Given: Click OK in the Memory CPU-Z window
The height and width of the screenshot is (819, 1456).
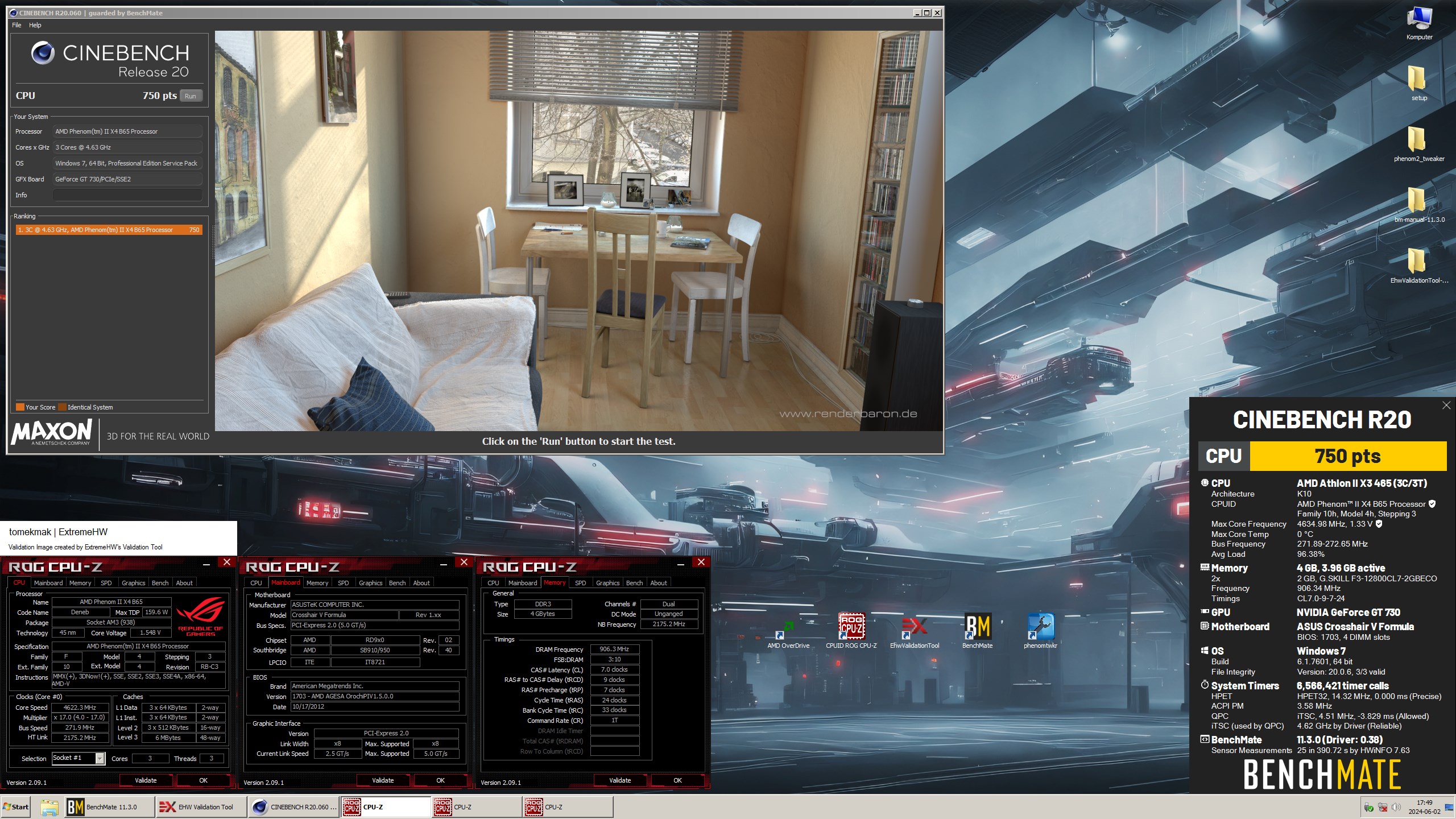Looking at the screenshot, I should click(x=677, y=780).
